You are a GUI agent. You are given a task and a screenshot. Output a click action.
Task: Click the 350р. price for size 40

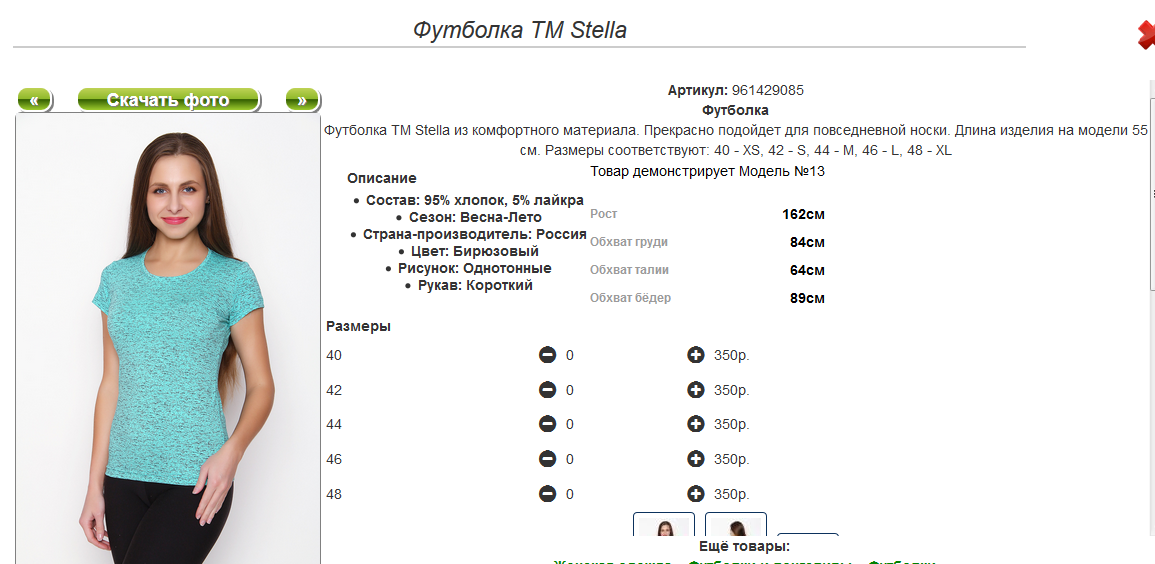731,356
